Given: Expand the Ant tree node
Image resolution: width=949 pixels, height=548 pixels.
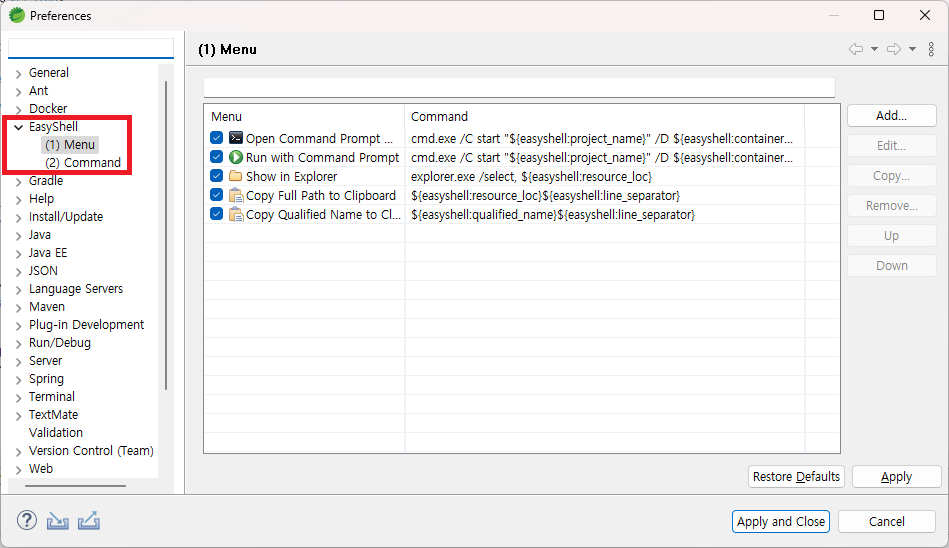Looking at the screenshot, I should pos(18,92).
